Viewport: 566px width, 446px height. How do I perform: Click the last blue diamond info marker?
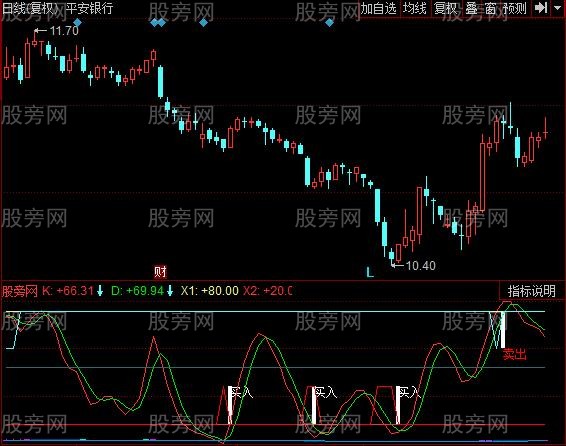point(329,23)
